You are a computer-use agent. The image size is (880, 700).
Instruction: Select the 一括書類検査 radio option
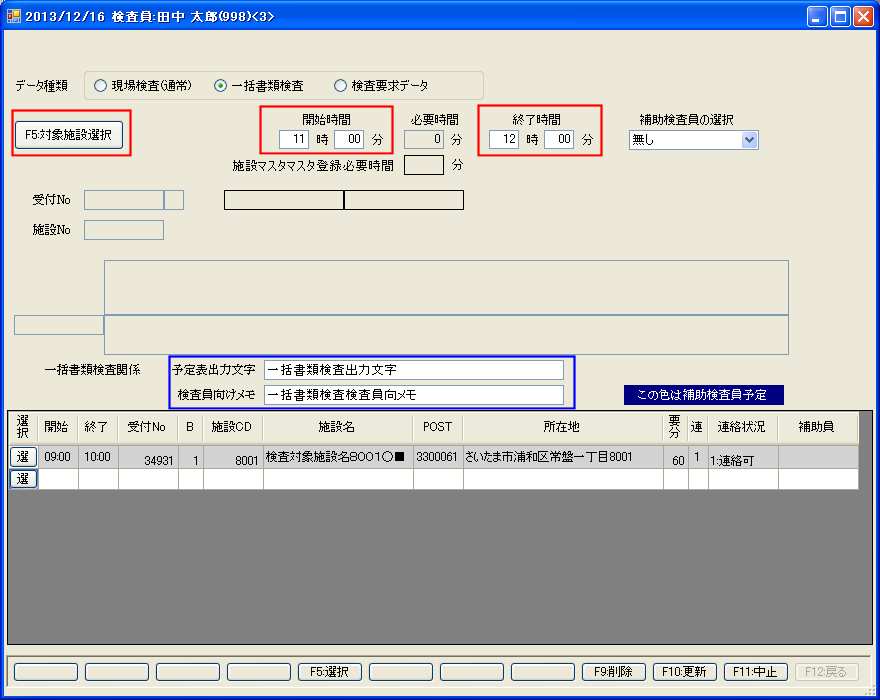[x=221, y=86]
